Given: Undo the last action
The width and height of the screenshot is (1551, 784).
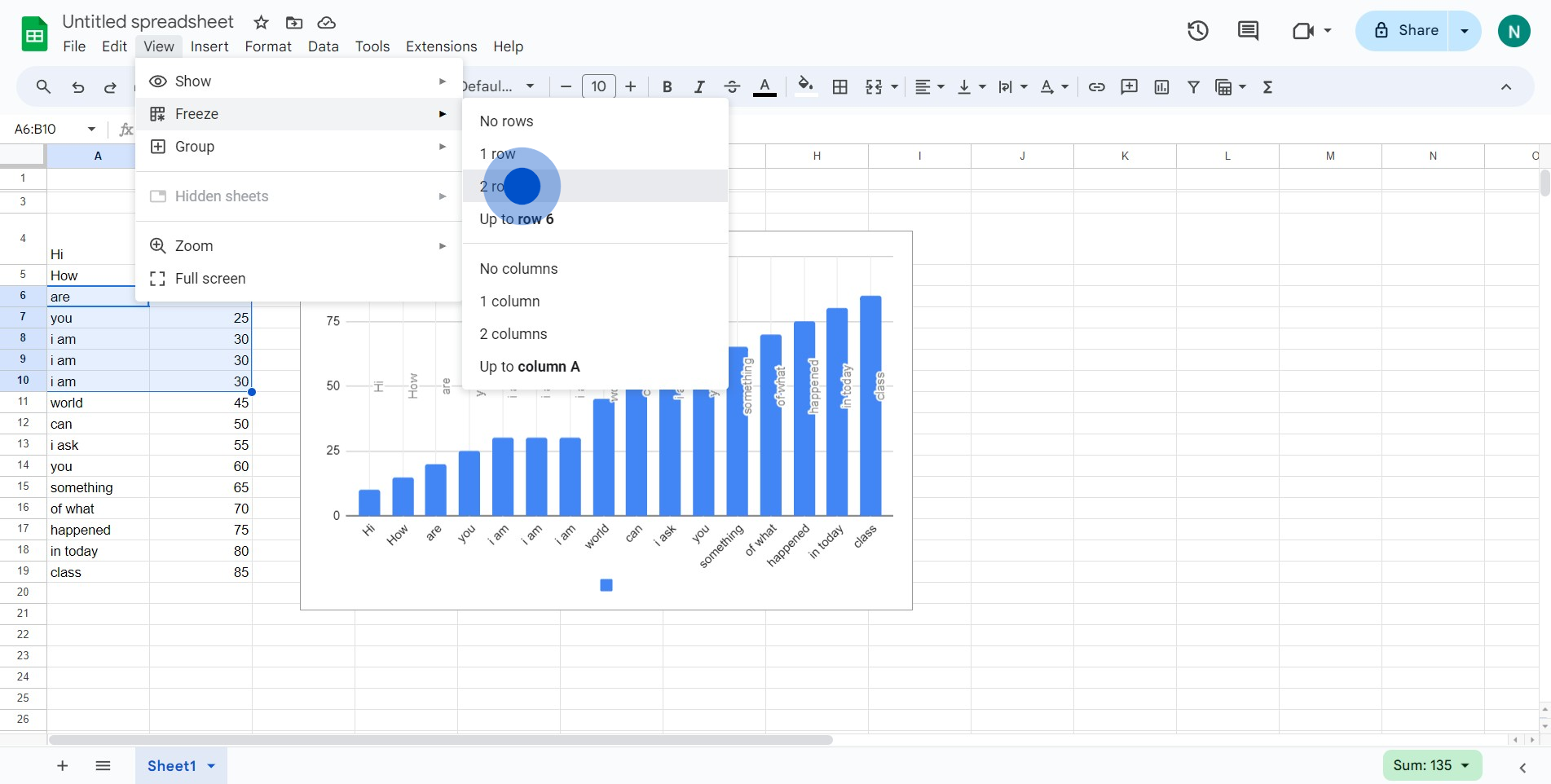Looking at the screenshot, I should click(77, 87).
